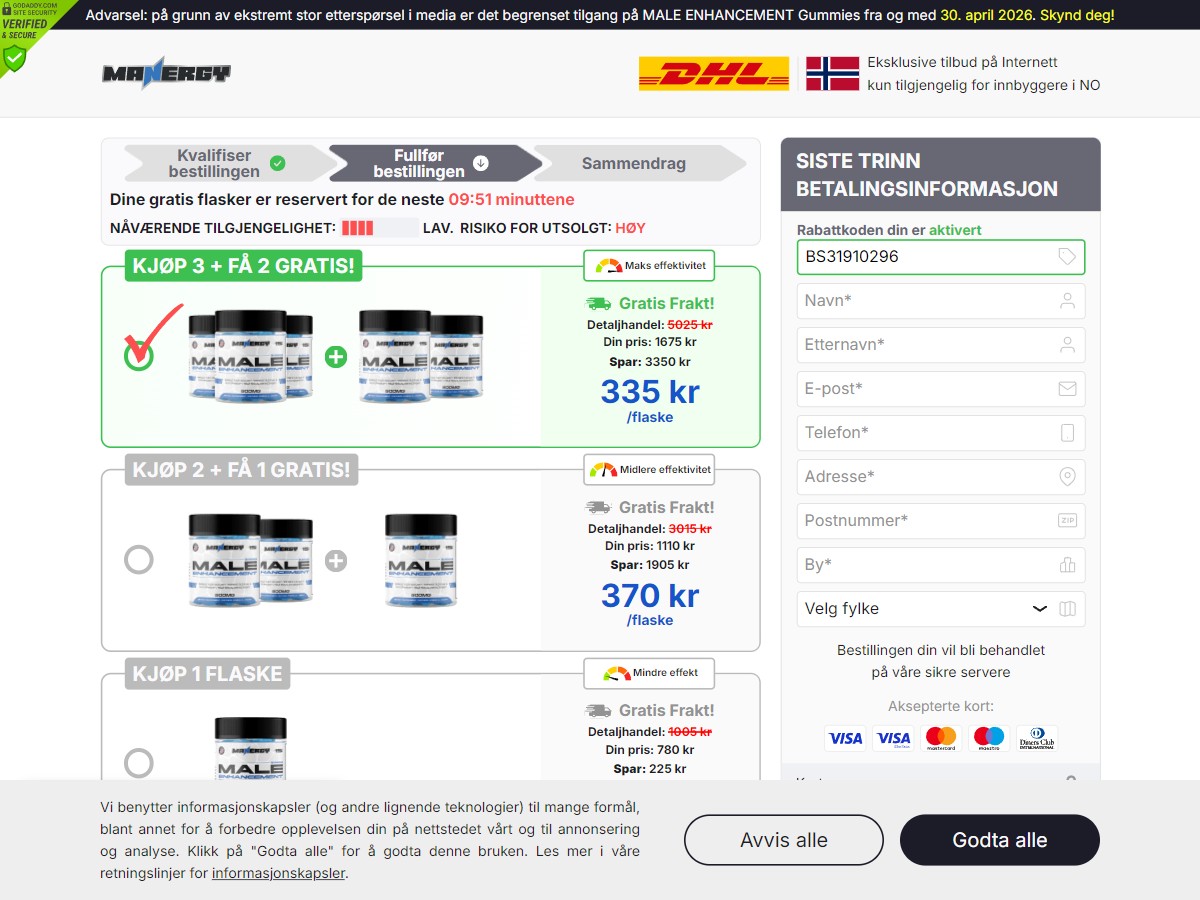The image size is (1200, 900).
Task: Click the discount code field BS31910296
Action: pos(940,257)
